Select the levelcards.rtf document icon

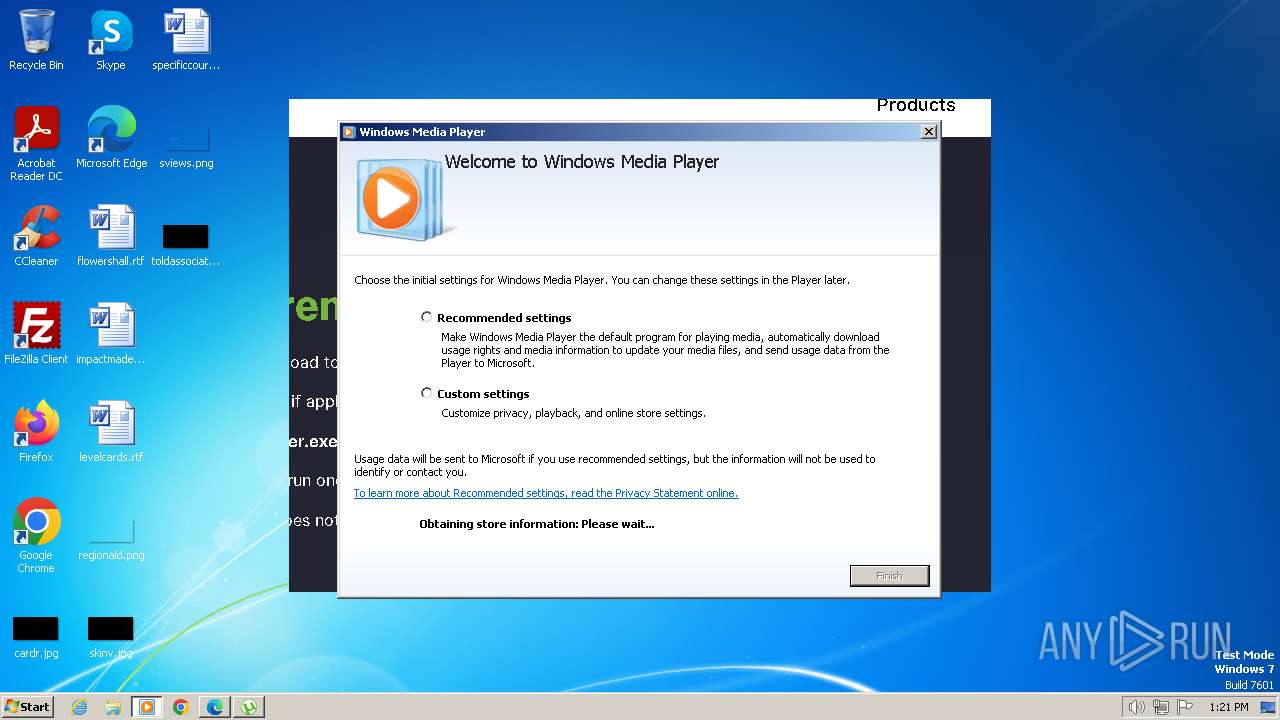click(111, 431)
